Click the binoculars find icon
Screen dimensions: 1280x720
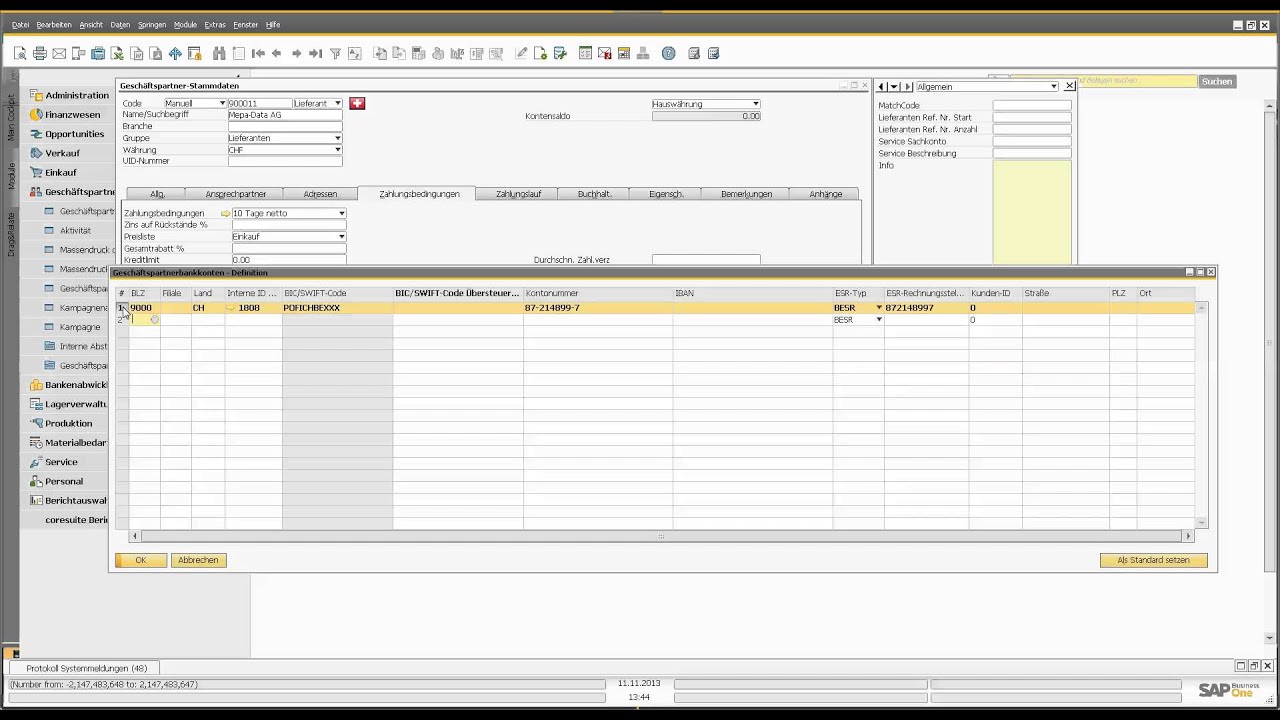[x=219, y=53]
